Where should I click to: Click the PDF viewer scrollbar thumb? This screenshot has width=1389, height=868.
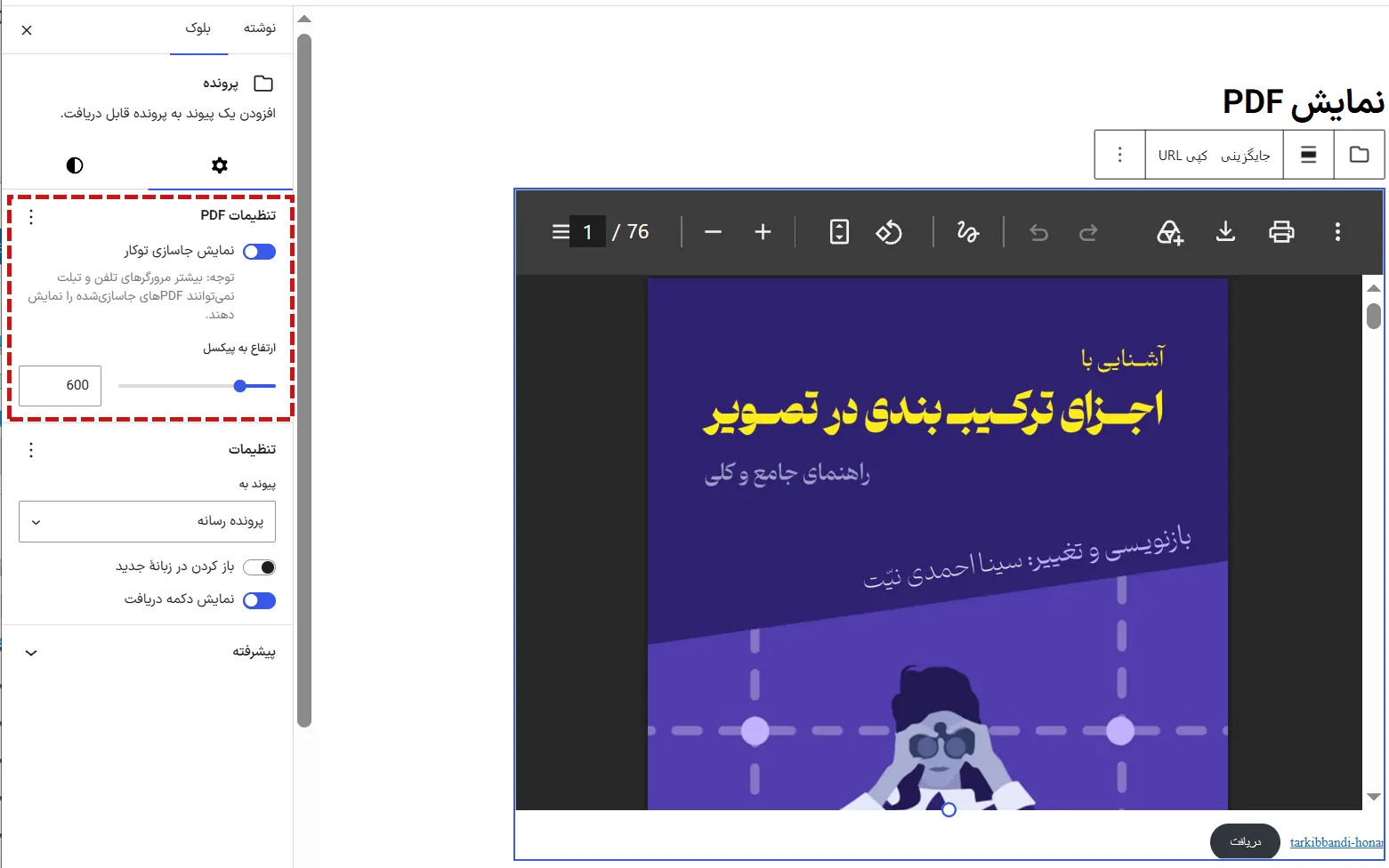[x=1374, y=316]
